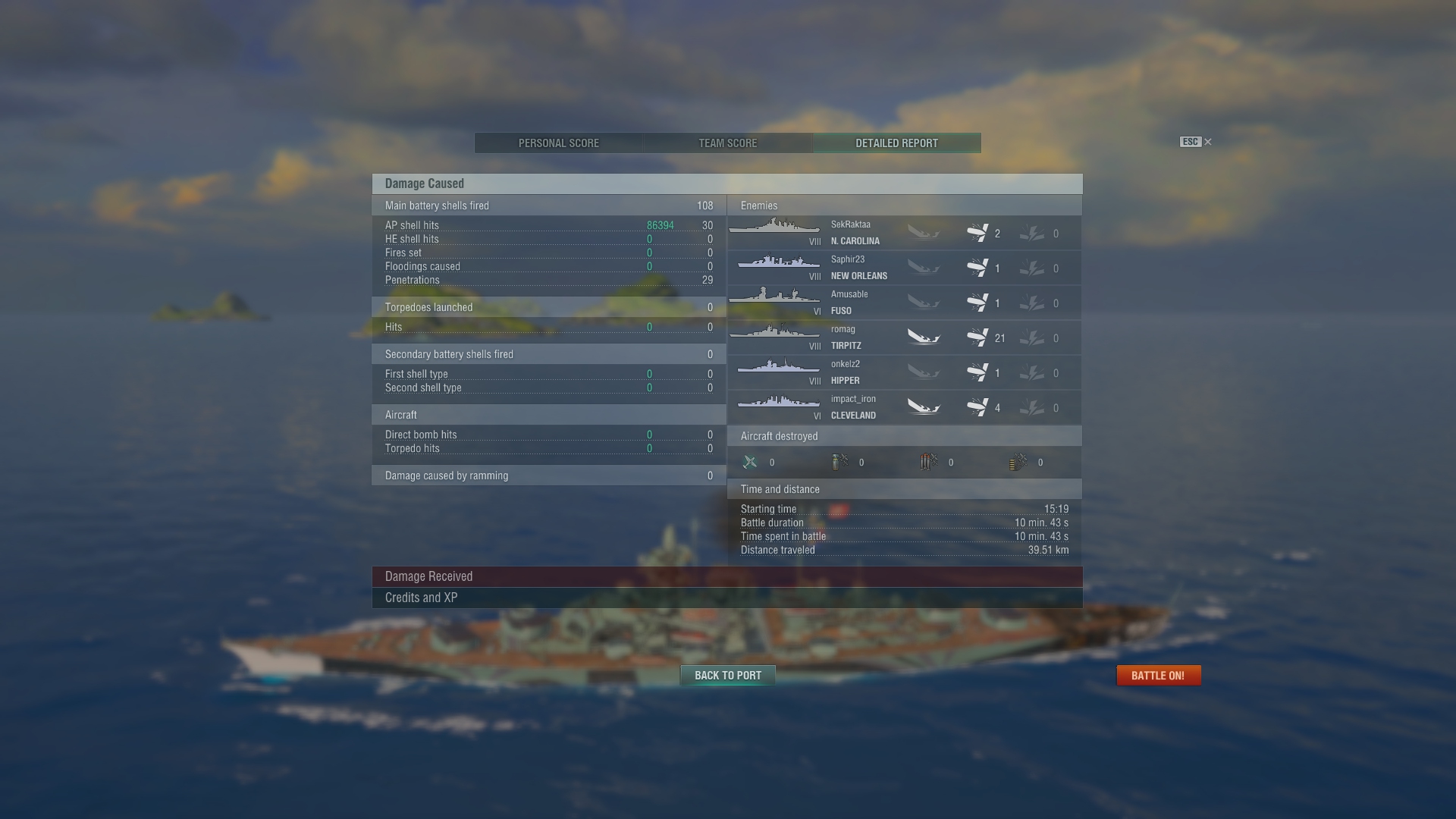Click the sunk-ship icon for impact_iron's Cleveland
Screen dimensions: 1456x819
(924, 407)
